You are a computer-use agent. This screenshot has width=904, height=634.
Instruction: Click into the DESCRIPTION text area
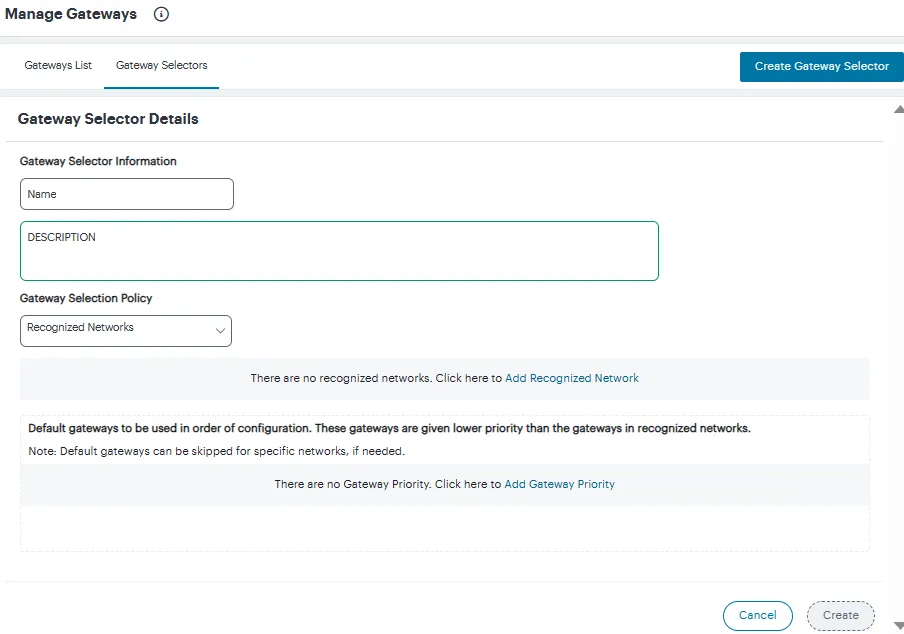[x=339, y=251]
